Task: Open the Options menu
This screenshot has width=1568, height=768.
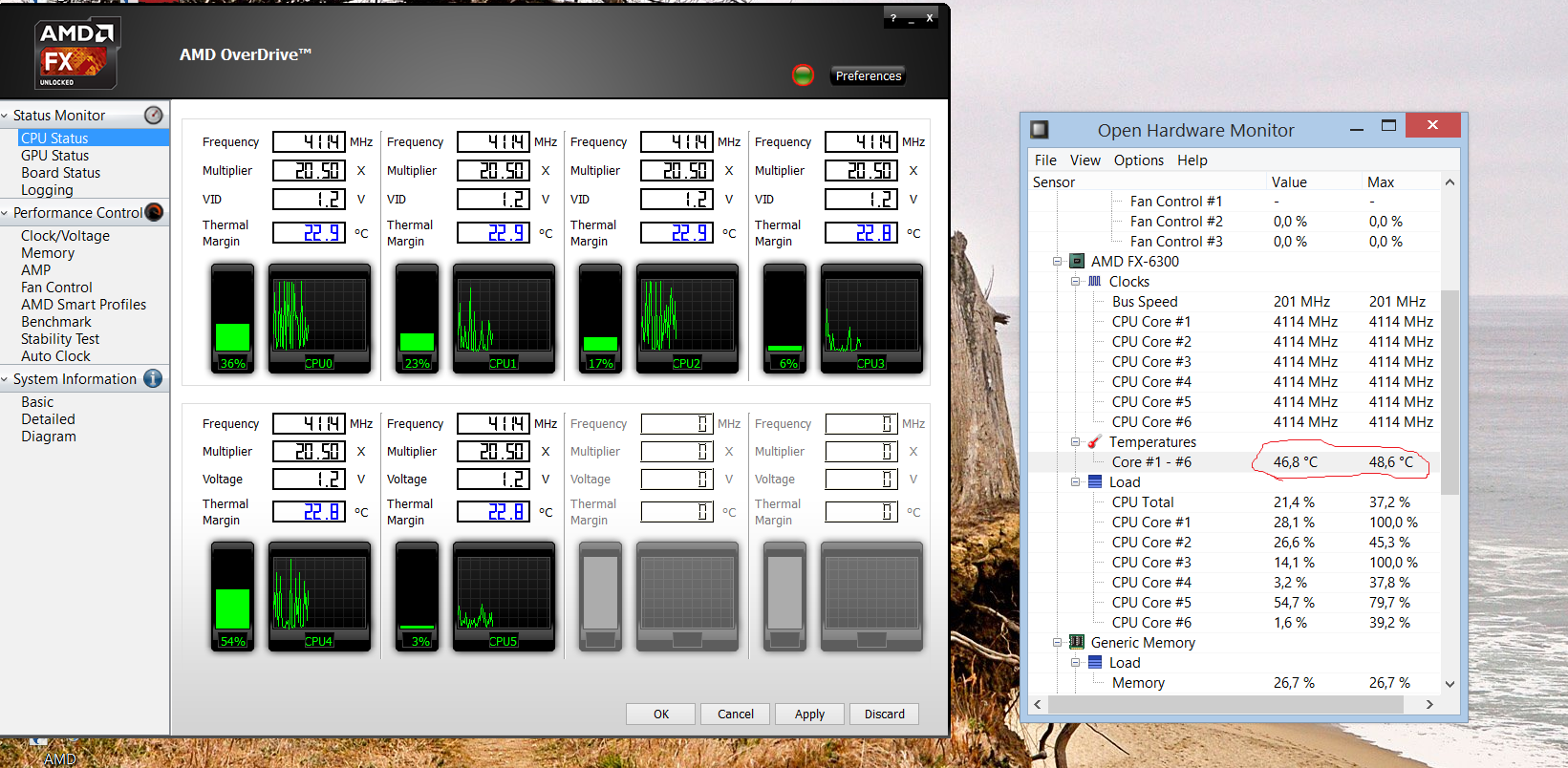Action: coord(1138,160)
